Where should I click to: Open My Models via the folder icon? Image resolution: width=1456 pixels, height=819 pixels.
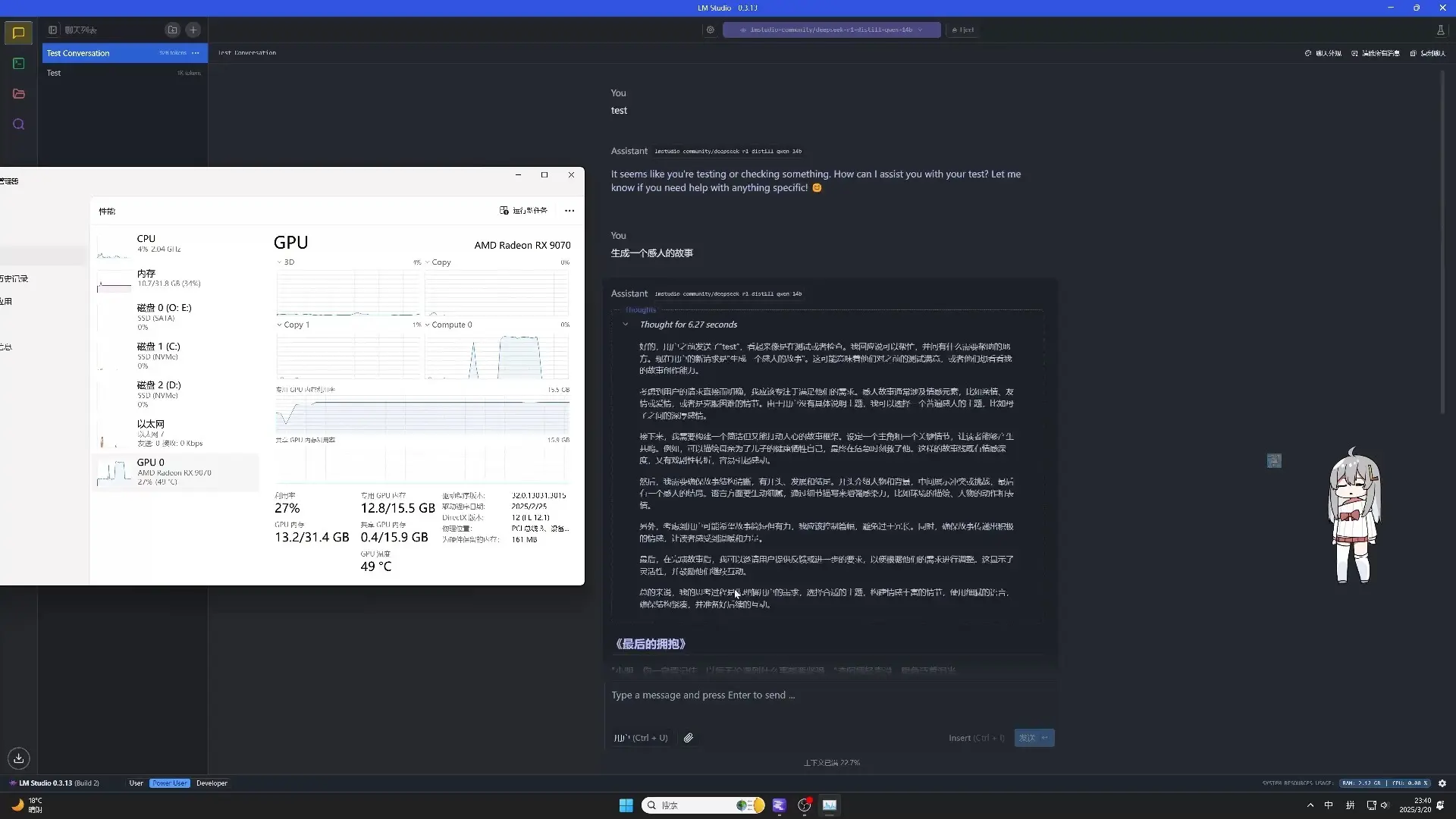pos(18,94)
